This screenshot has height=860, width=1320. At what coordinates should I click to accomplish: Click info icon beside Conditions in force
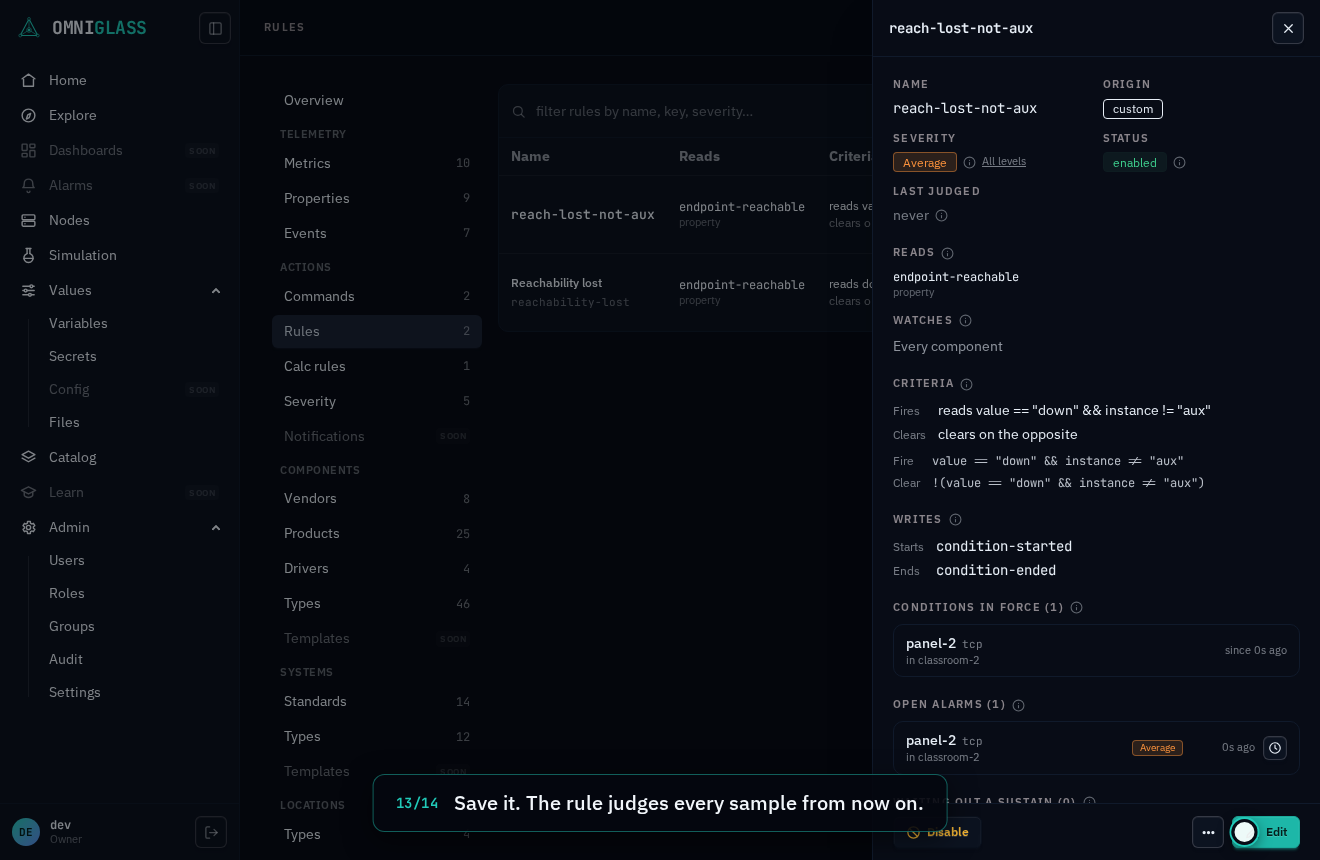click(1076, 608)
